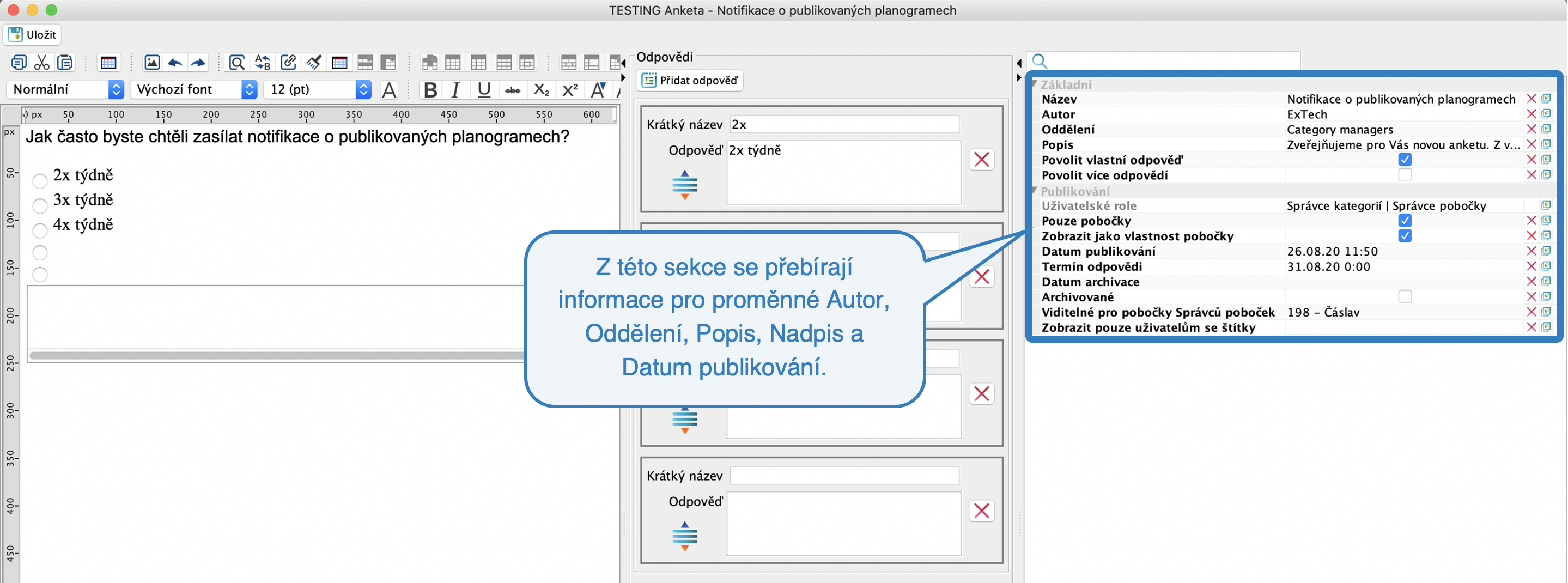Click the first grayed table icon after the toolbar separator

coord(429,63)
